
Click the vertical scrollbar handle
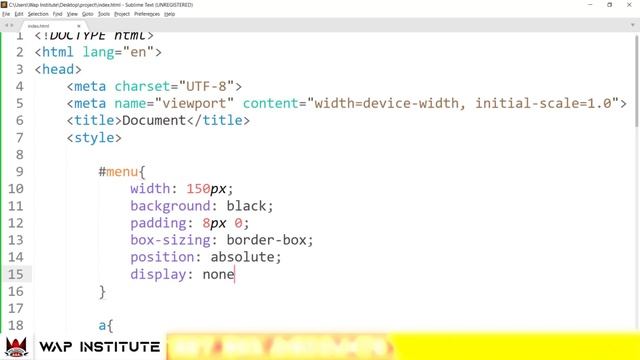click(637, 80)
